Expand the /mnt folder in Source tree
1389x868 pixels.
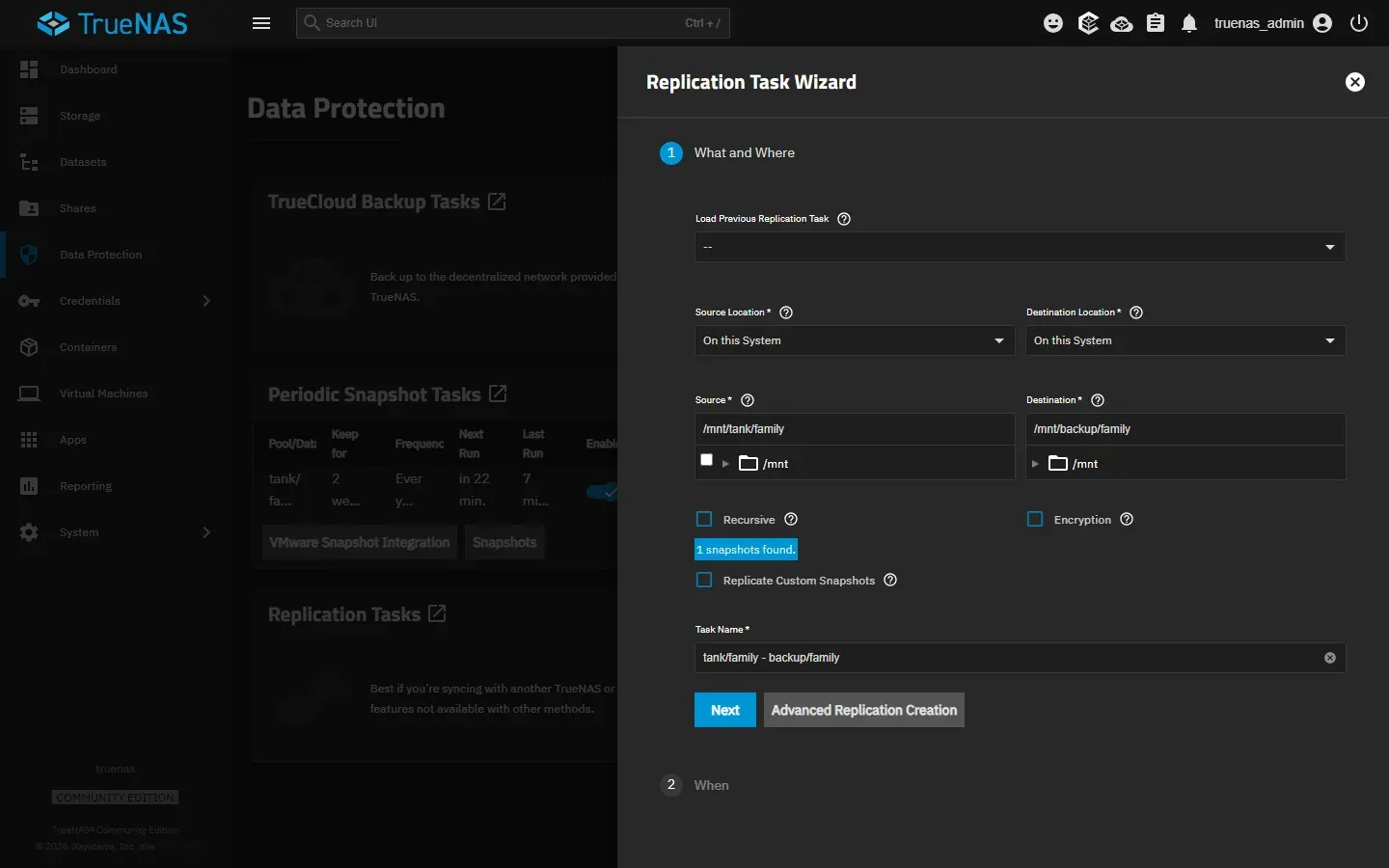click(726, 464)
